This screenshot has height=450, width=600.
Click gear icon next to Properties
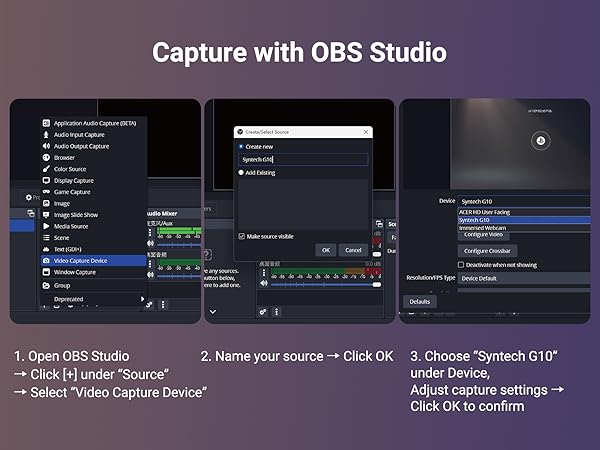point(29,197)
